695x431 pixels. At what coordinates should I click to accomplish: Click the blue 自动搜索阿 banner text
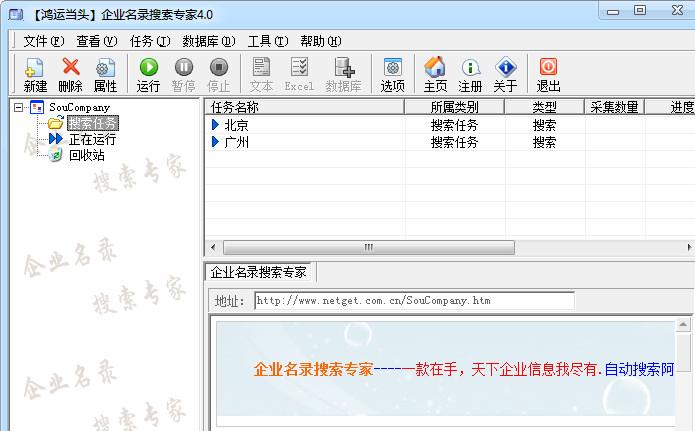coord(639,369)
